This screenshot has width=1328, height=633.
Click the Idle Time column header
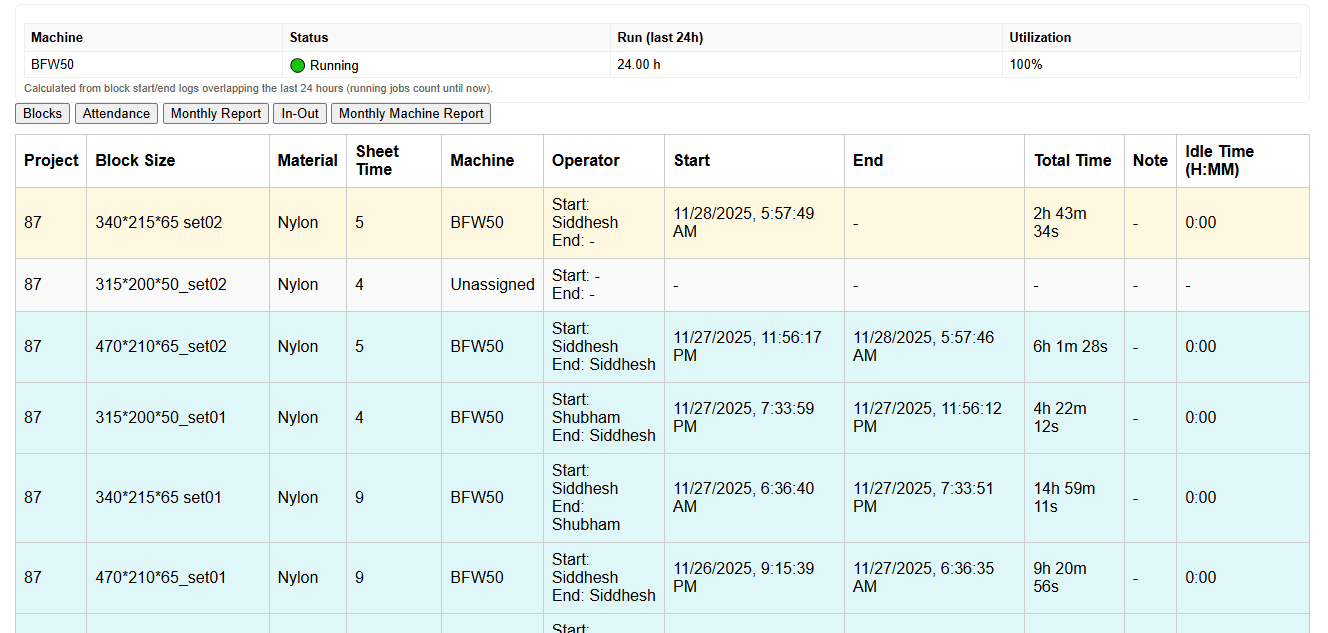click(1217, 160)
